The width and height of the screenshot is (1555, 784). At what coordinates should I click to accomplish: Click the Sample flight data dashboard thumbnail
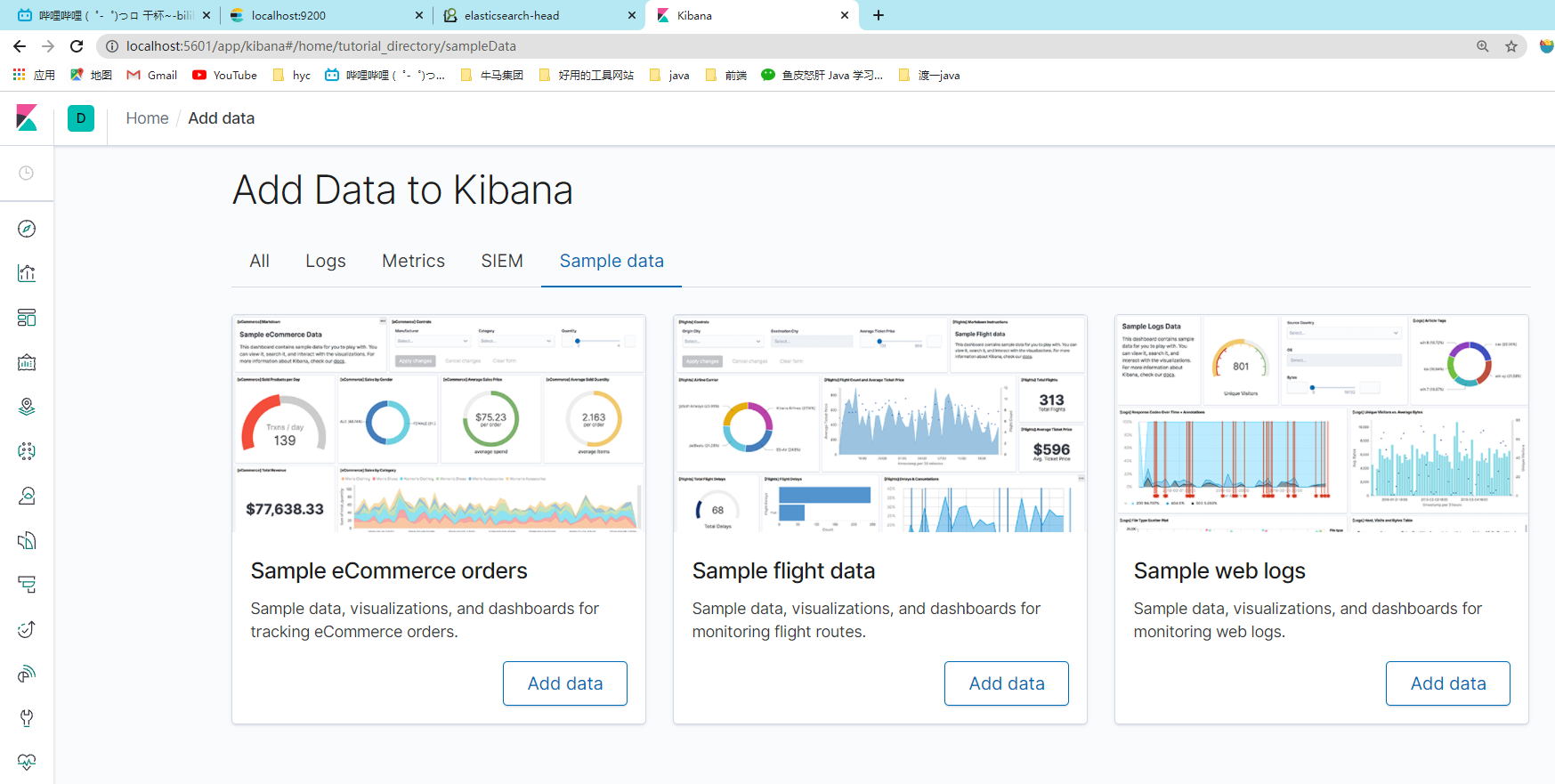tap(880, 424)
